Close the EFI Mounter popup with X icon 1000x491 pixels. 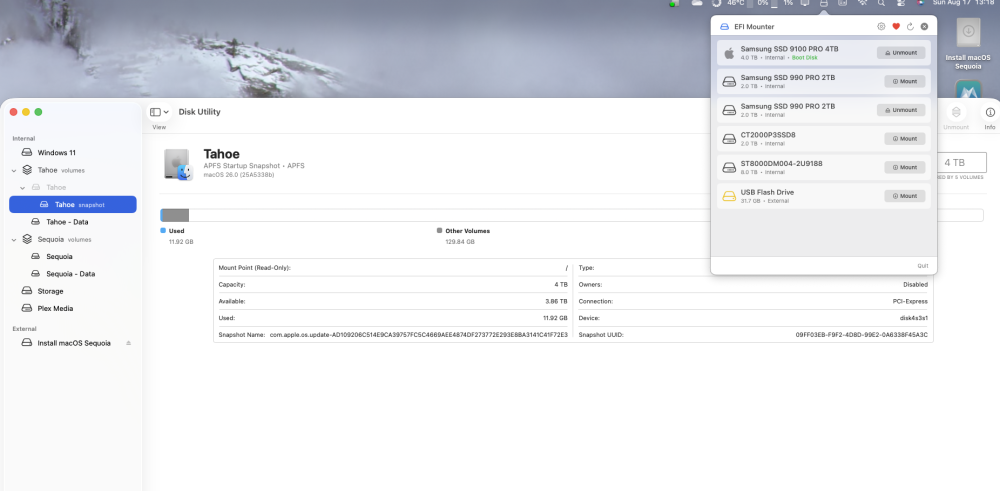(924, 27)
